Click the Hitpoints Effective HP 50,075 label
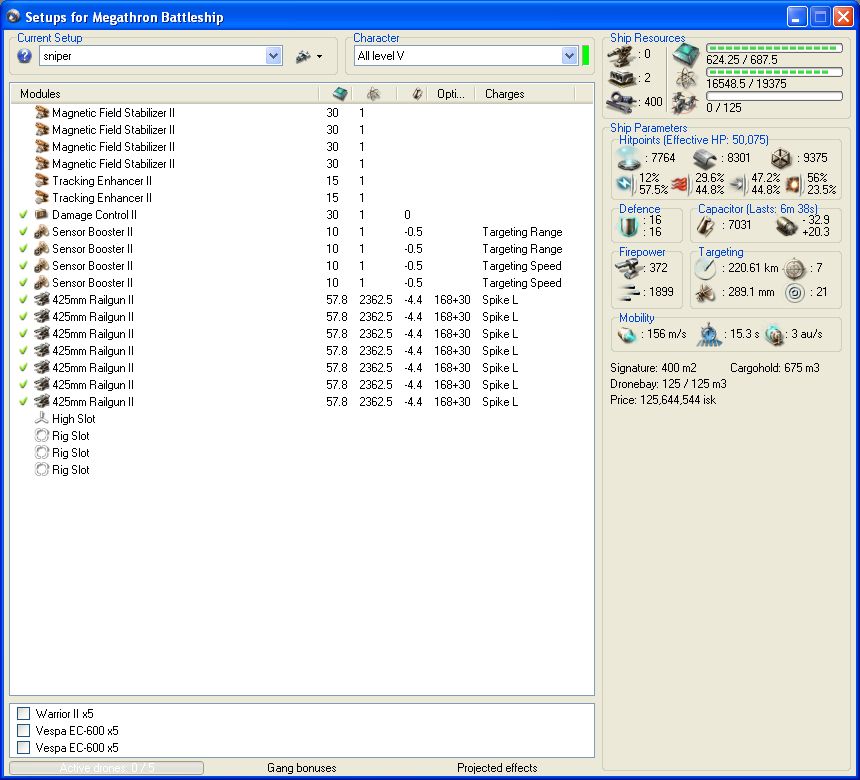This screenshot has width=860, height=780. [x=694, y=140]
